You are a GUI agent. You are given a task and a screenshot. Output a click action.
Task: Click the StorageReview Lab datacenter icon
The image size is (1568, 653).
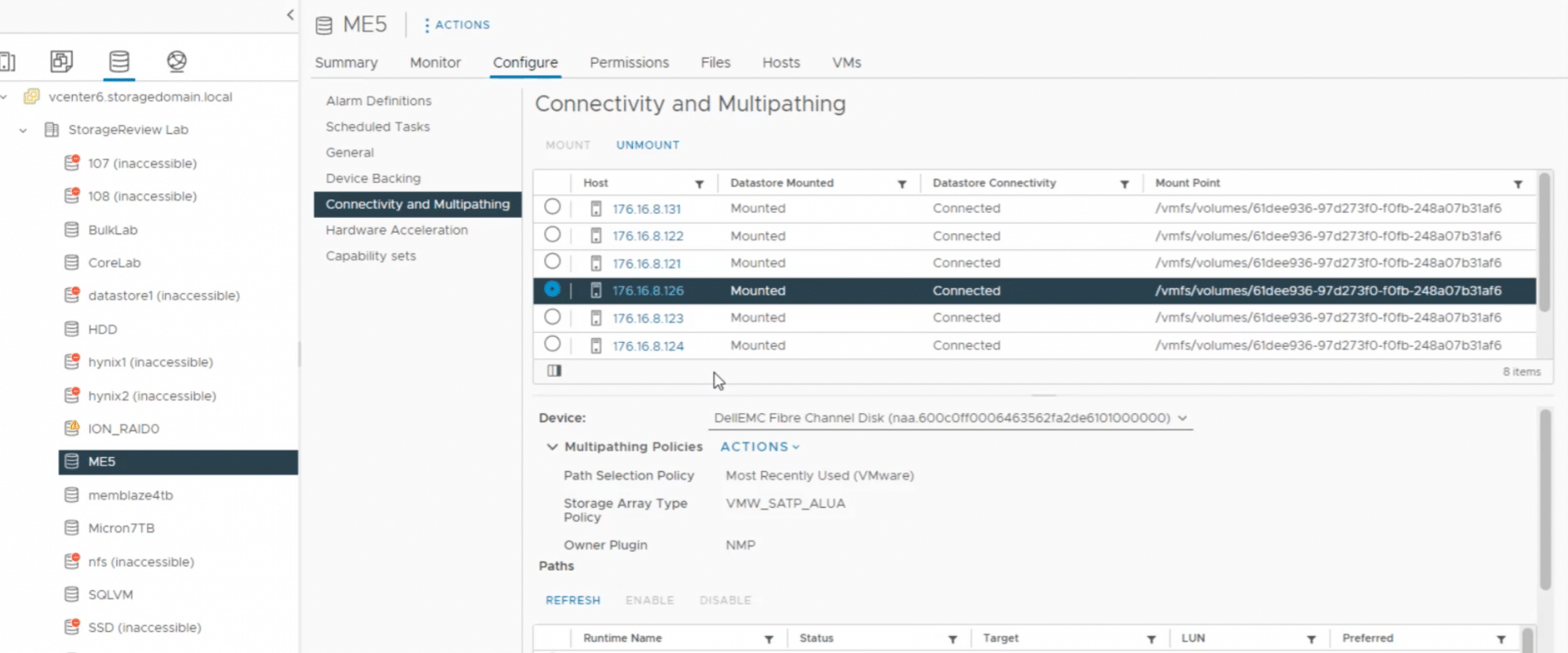[51, 130]
